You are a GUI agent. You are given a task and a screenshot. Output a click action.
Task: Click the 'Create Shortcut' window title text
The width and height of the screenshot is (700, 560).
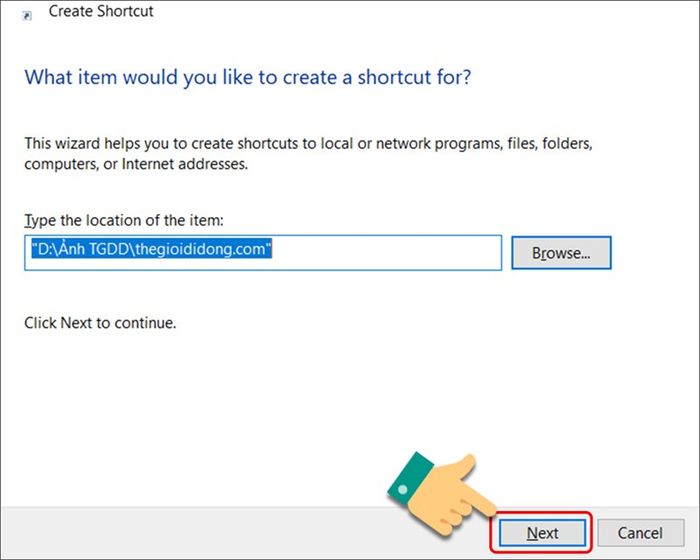pyautogui.click(x=101, y=12)
